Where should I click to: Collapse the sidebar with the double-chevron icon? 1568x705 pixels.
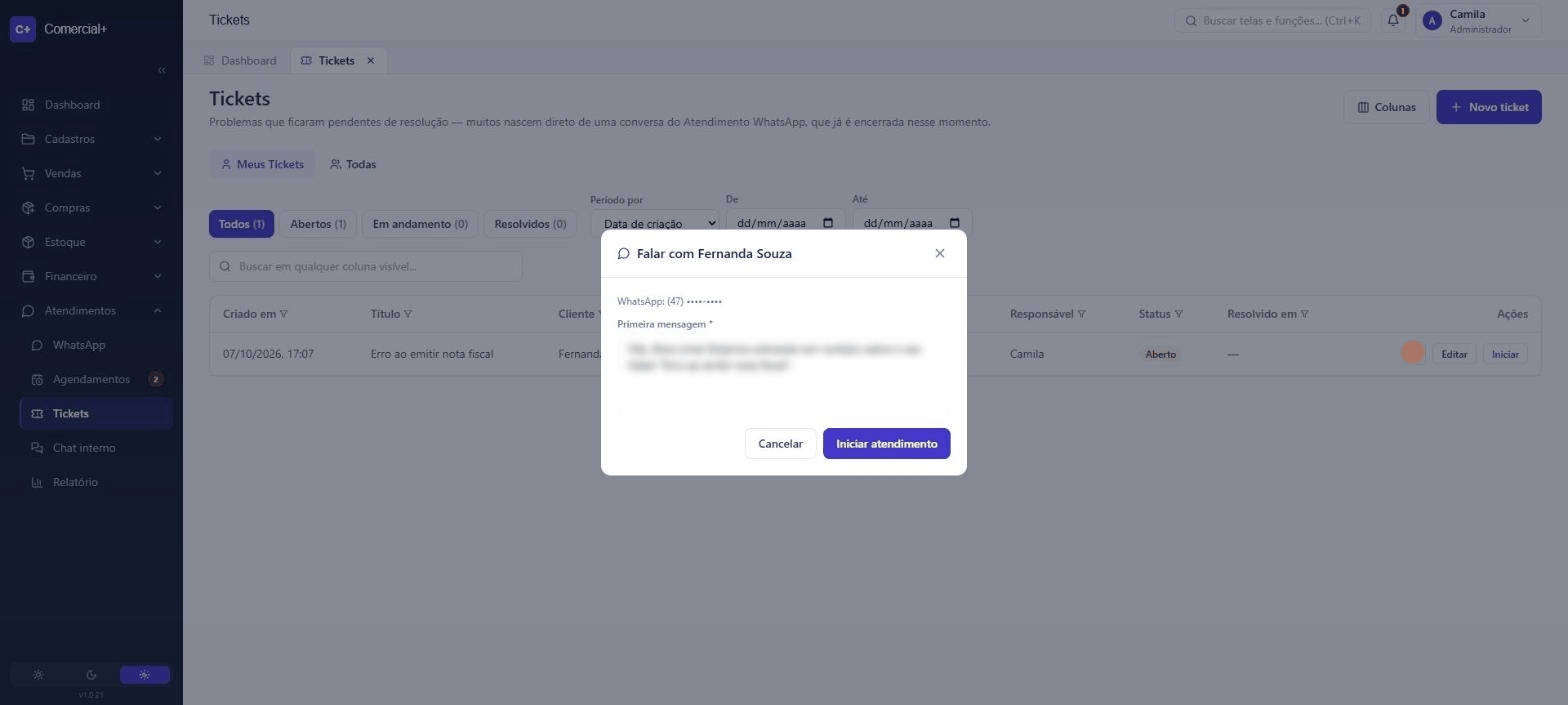click(x=162, y=70)
